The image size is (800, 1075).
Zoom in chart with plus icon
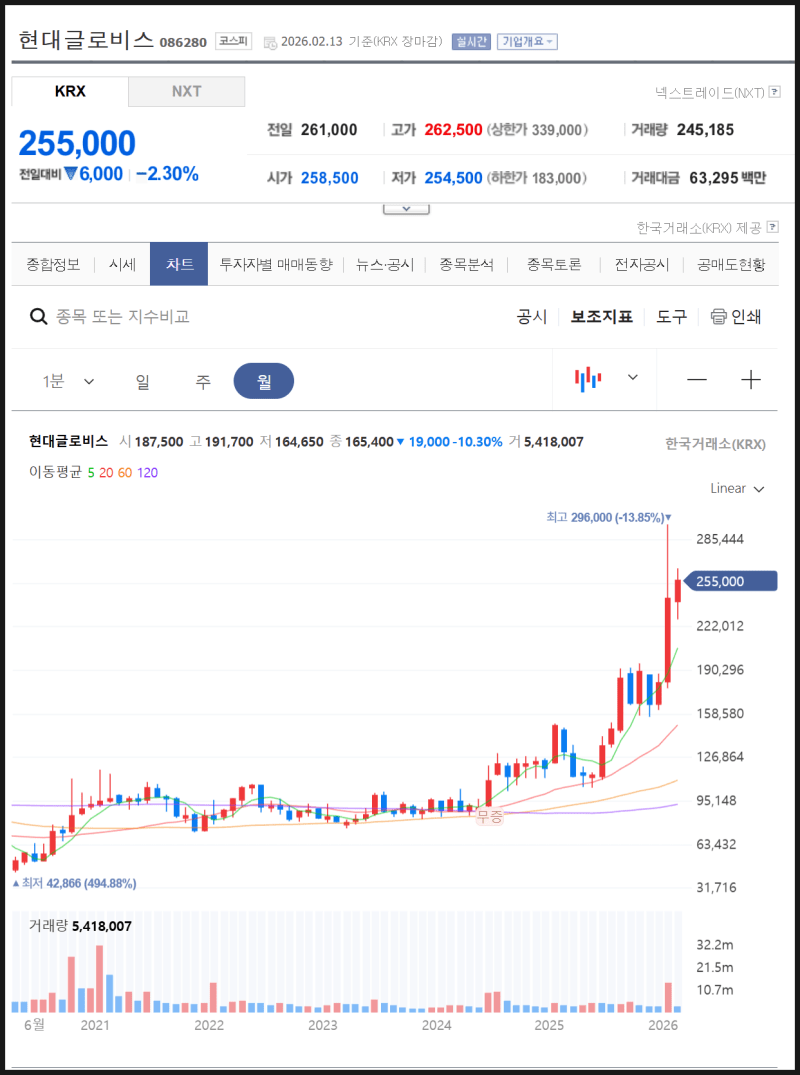(751, 380)
